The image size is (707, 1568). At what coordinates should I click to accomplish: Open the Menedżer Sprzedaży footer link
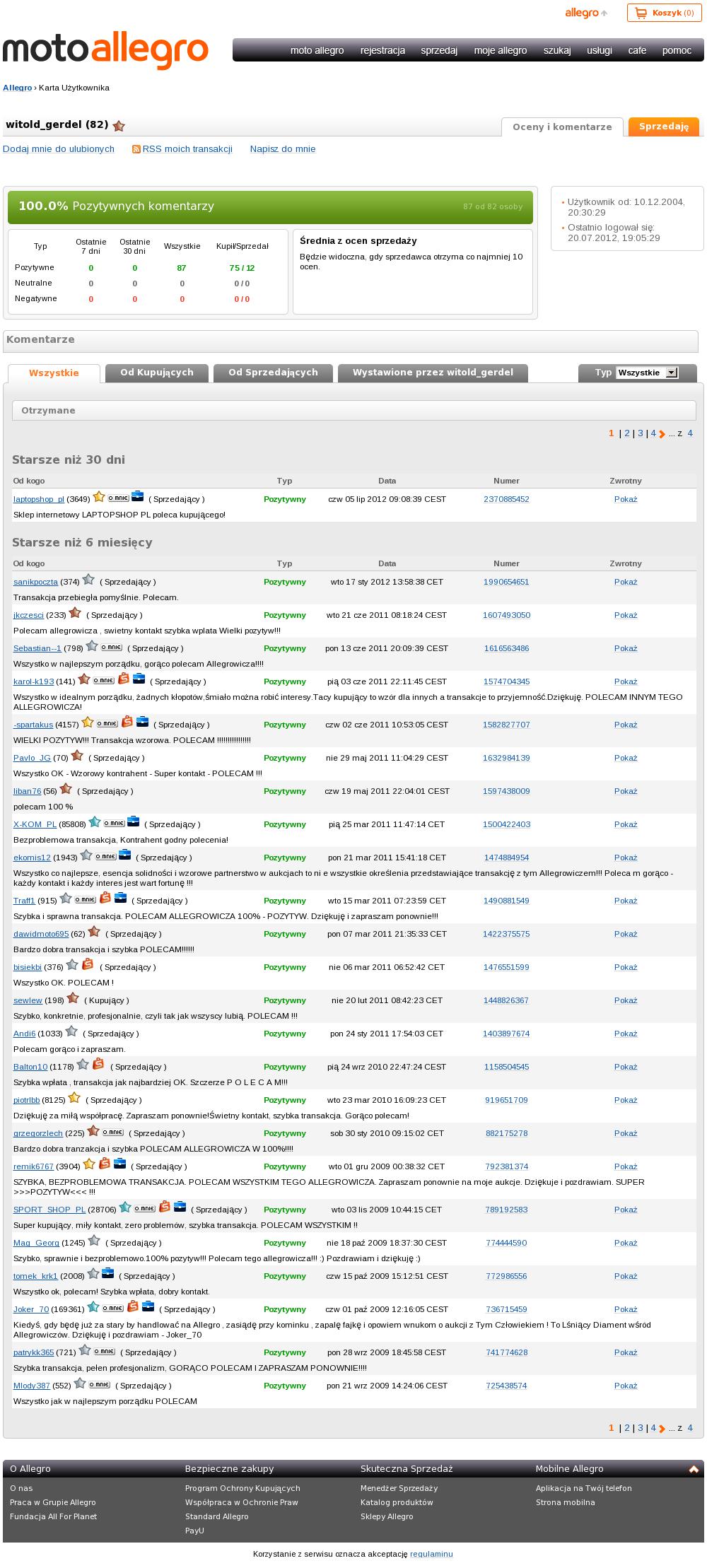(x=399, y=1488)
